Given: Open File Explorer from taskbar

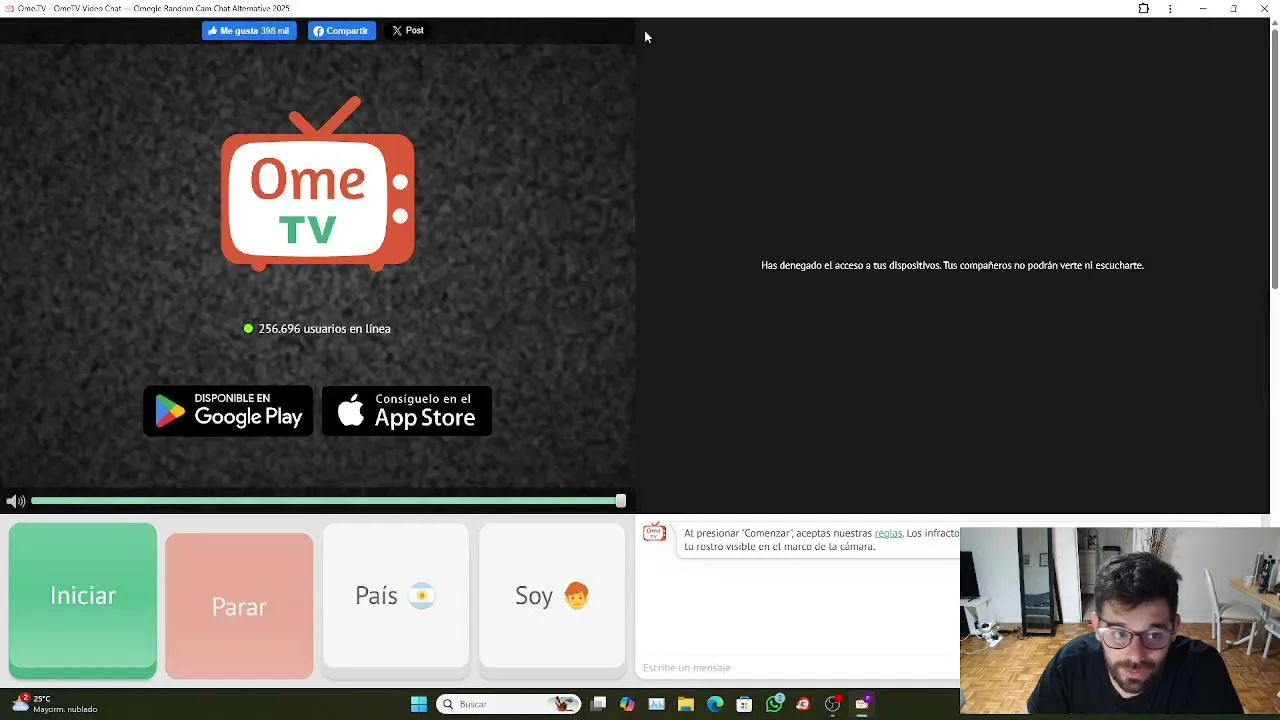Looking at the screenshot, I should 685,704.
